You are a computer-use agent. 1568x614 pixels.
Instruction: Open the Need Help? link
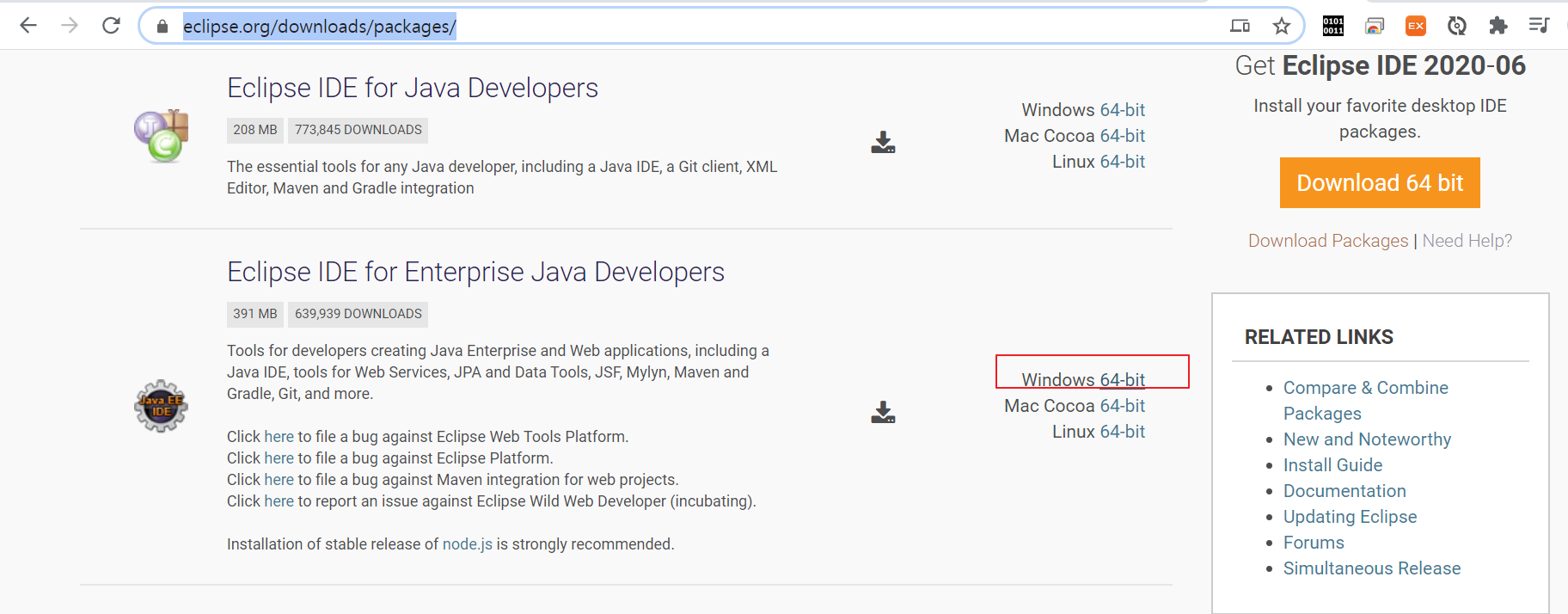(1467, 241)
